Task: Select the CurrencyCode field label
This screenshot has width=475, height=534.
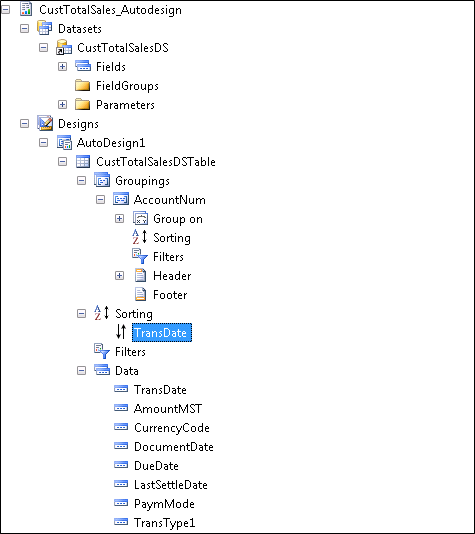Action: pyautogui.click(x=172, y=427)
